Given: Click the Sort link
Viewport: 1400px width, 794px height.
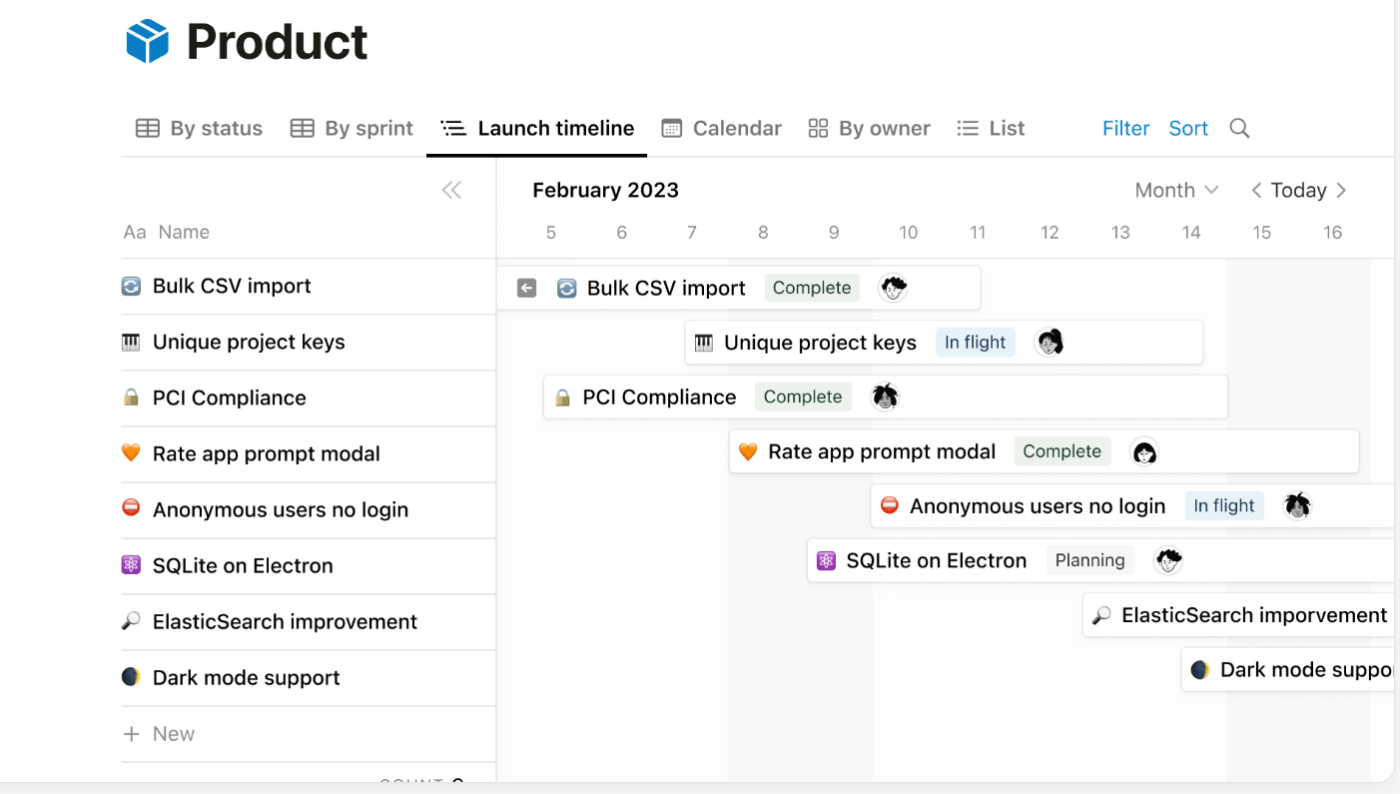Looking at the screenshot, I should pyautogui.click(x=1188, y=128).
